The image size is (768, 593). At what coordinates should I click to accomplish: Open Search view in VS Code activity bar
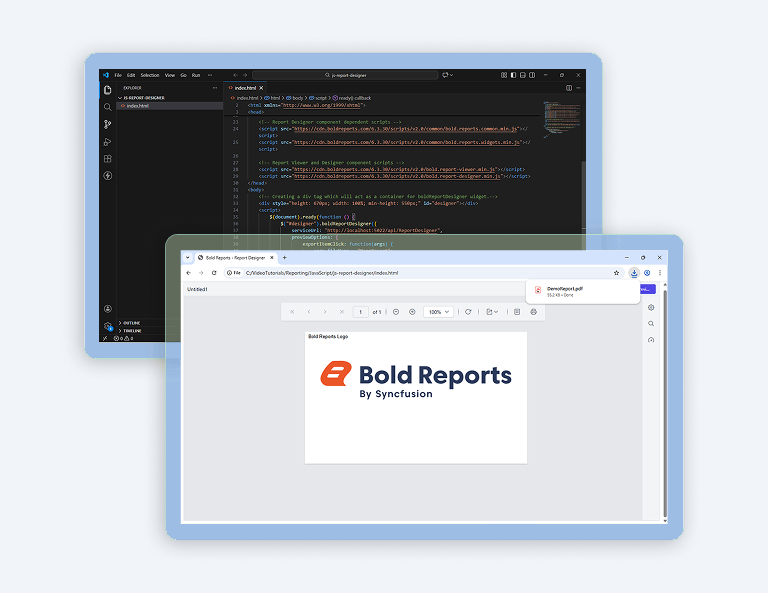click(x=108, y=107)
